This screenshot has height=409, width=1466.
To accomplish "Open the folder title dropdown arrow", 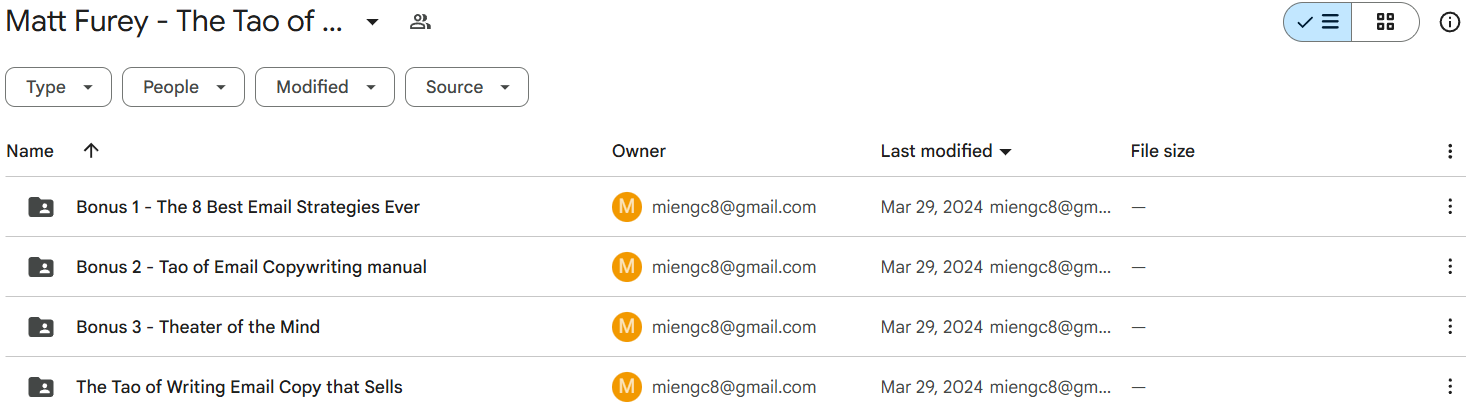I will click(372, 22).
